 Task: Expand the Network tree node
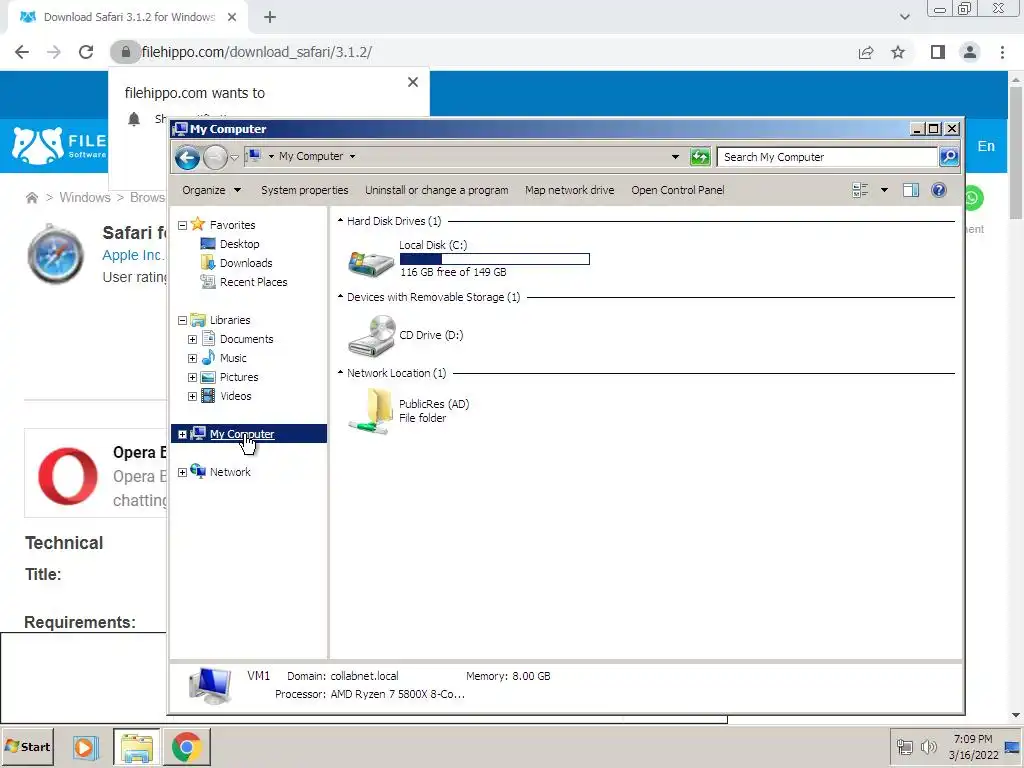[x=182, y=472]
